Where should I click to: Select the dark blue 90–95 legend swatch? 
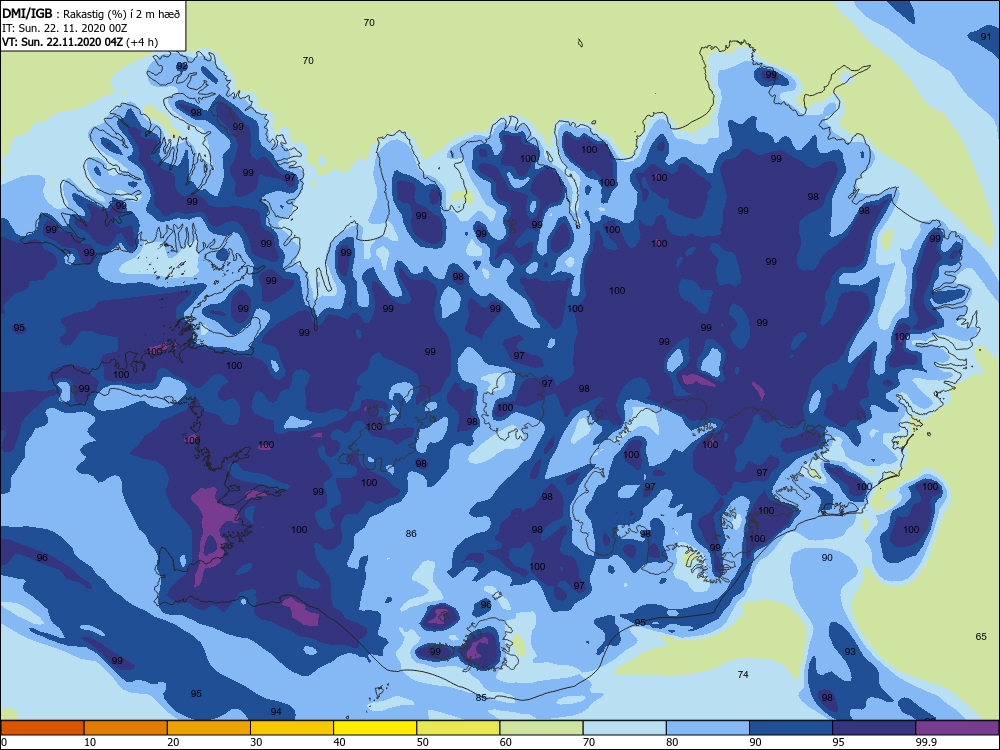click(x=791, y=728)
